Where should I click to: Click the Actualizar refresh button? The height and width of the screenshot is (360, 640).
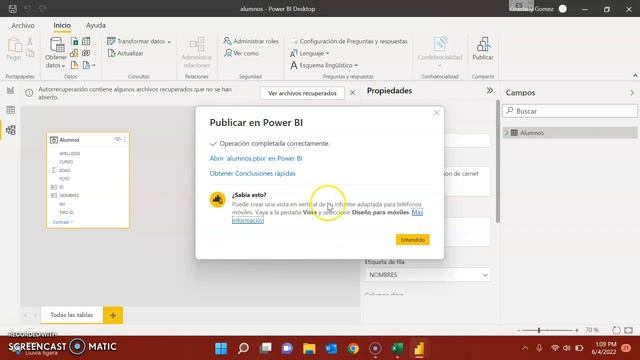click(x=126, y=53)
